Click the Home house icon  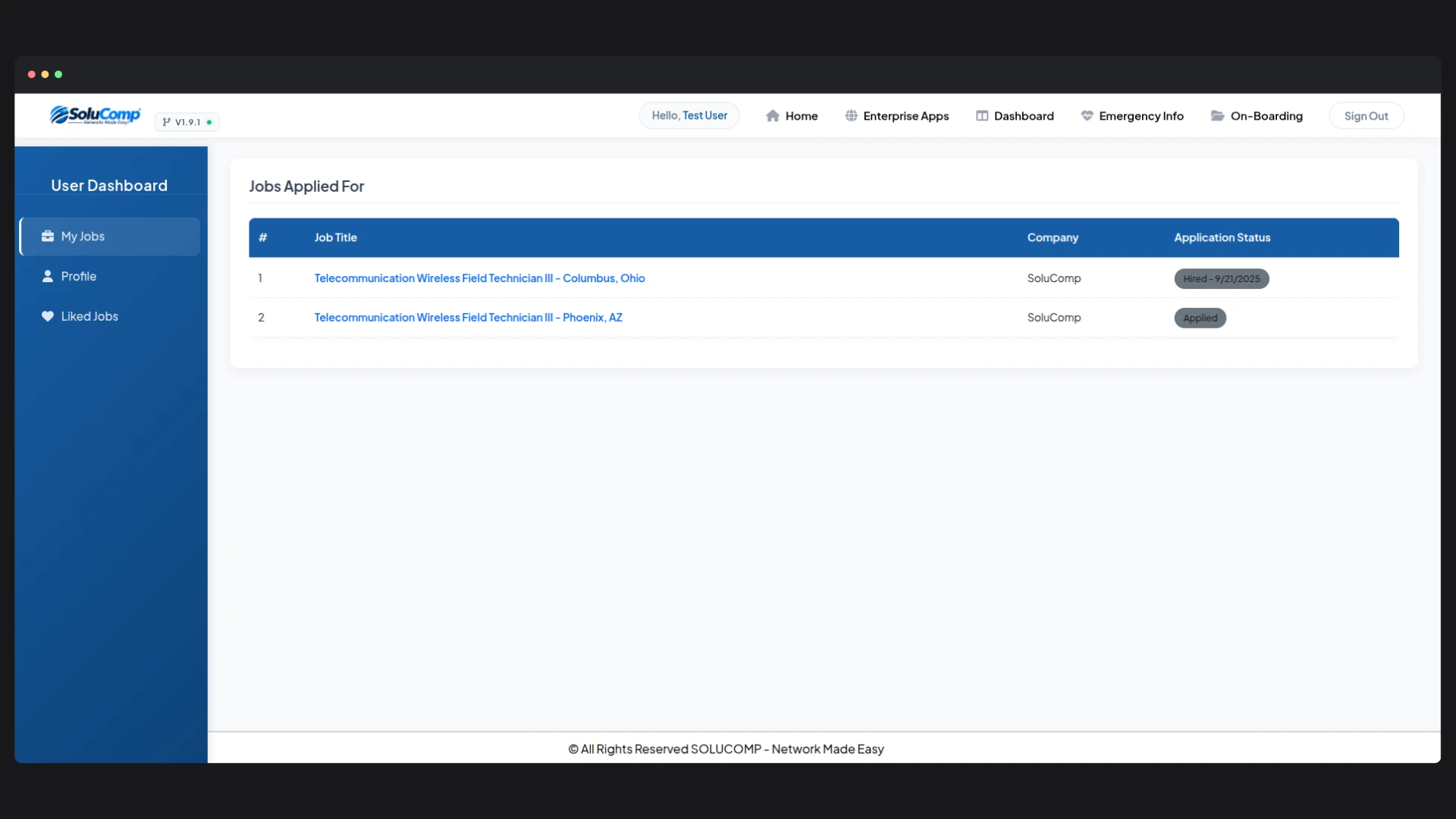coord(773,116)
